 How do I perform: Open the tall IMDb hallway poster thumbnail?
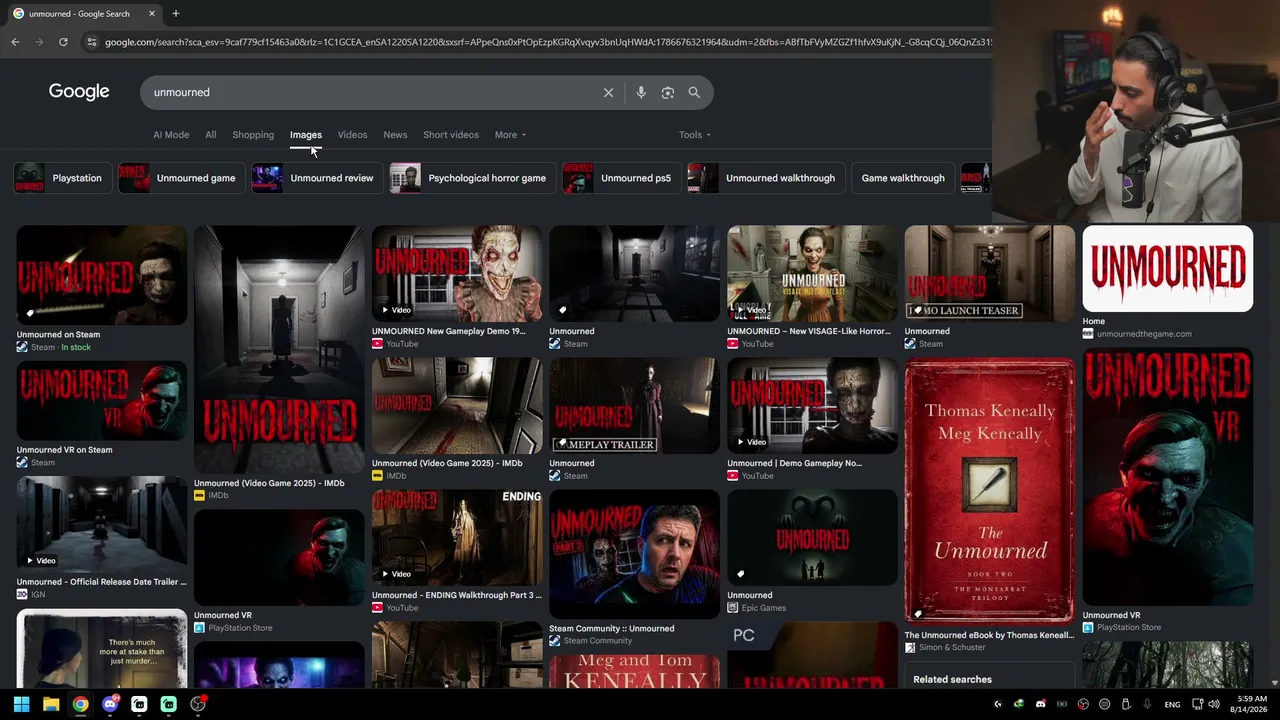coord(279,349)
